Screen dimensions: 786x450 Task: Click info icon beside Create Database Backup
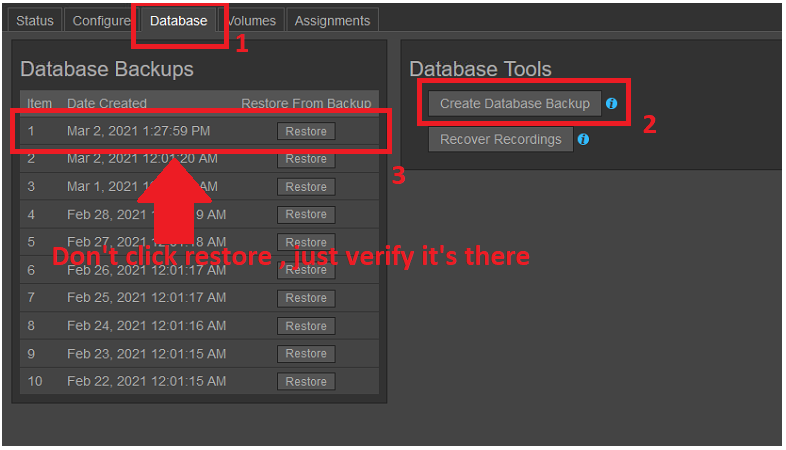[611, 103]
